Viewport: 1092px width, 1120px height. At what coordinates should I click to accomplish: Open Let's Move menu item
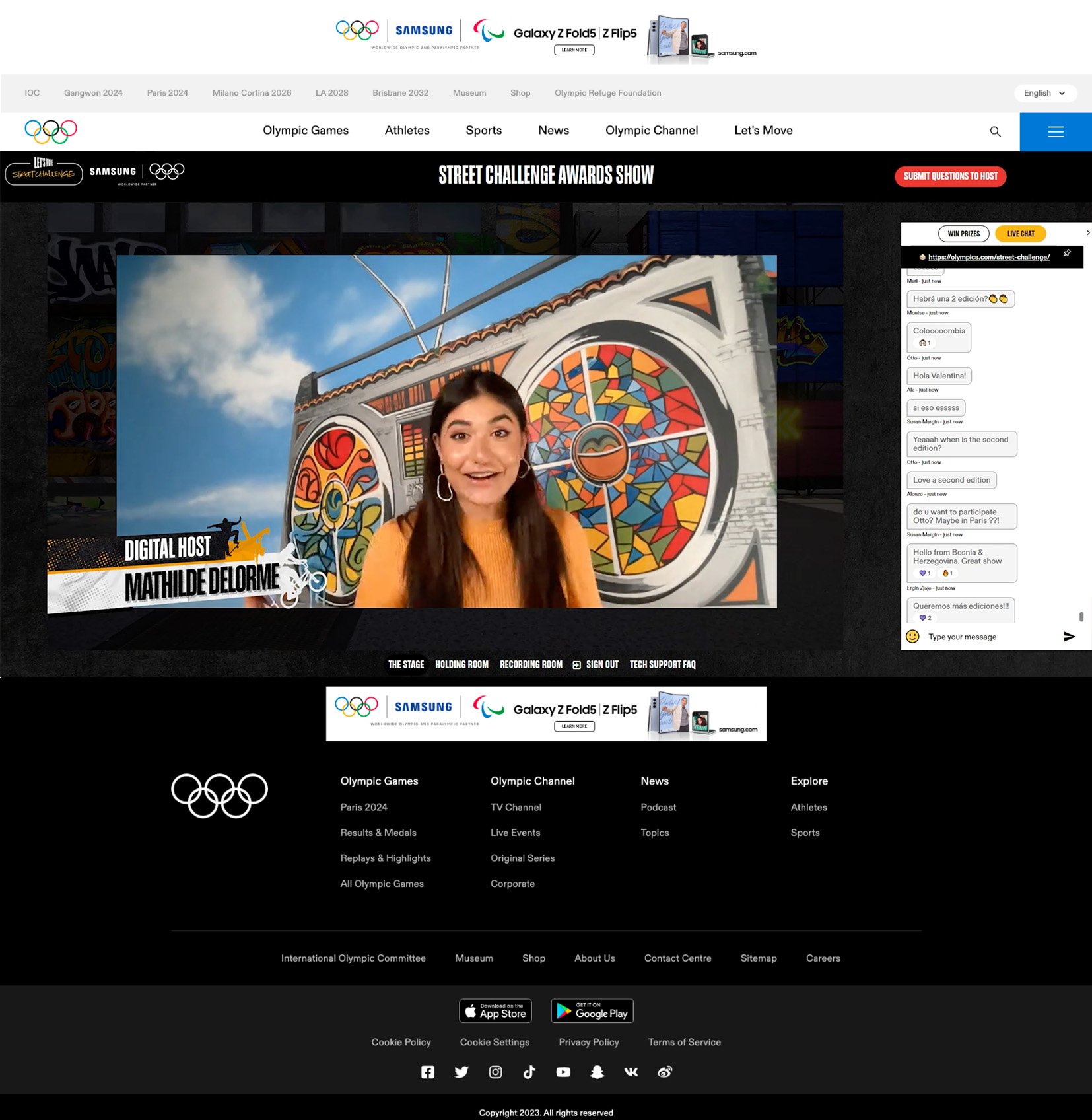pyautogui.click(x=763, y=131)
